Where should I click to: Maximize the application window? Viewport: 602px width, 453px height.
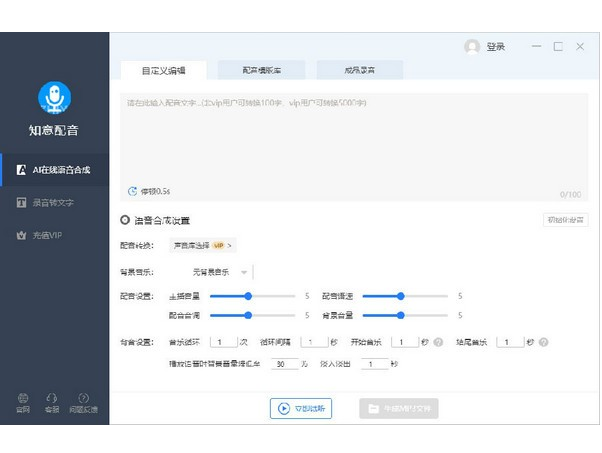point(558,46)
